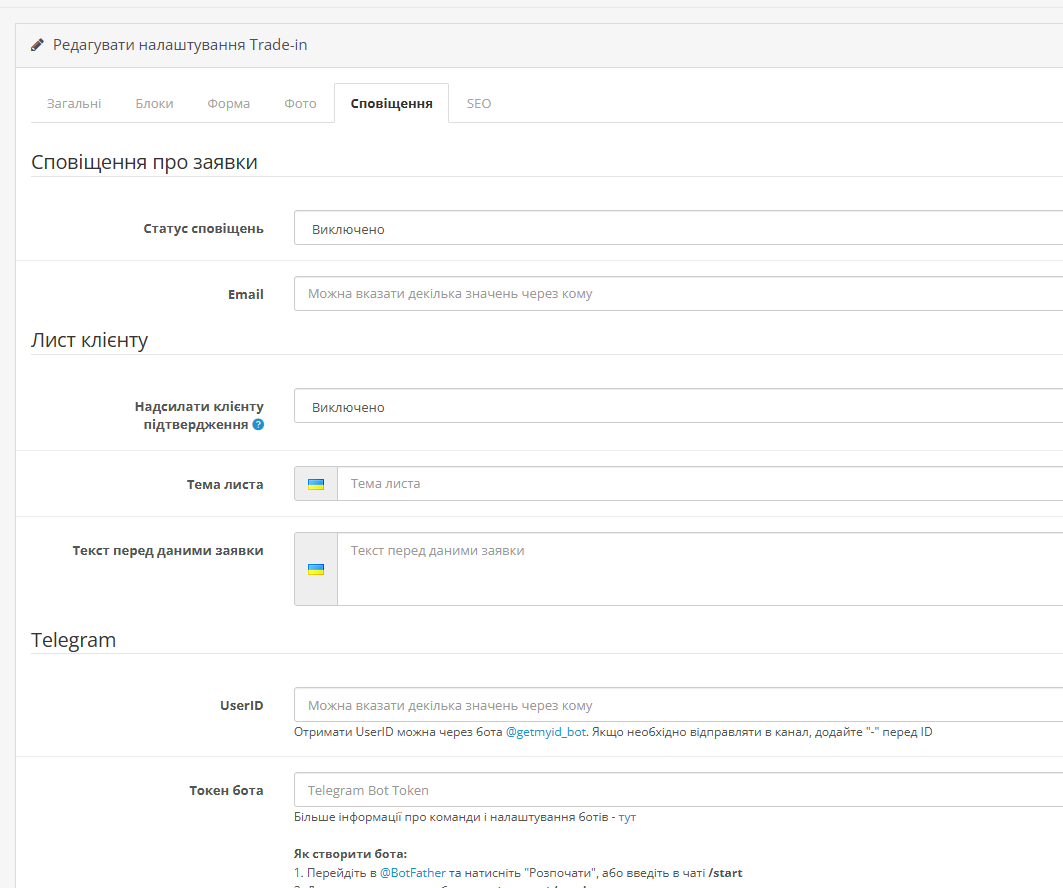Click the Telegram UserID input field

point(678,705)
